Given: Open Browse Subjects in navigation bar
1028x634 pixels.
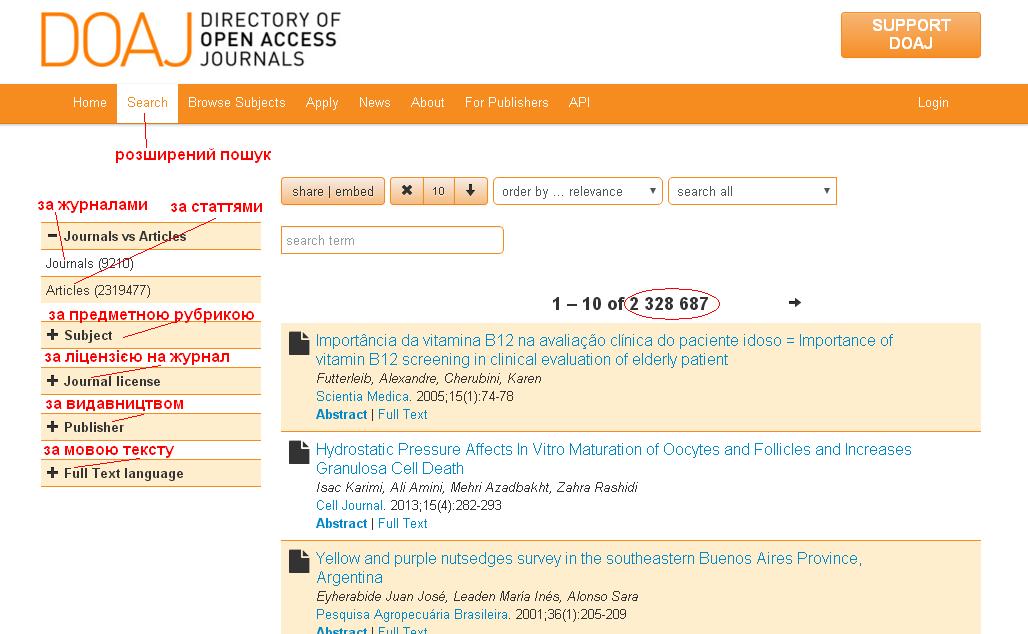Looking at the screenshot, I should [236, 103].
